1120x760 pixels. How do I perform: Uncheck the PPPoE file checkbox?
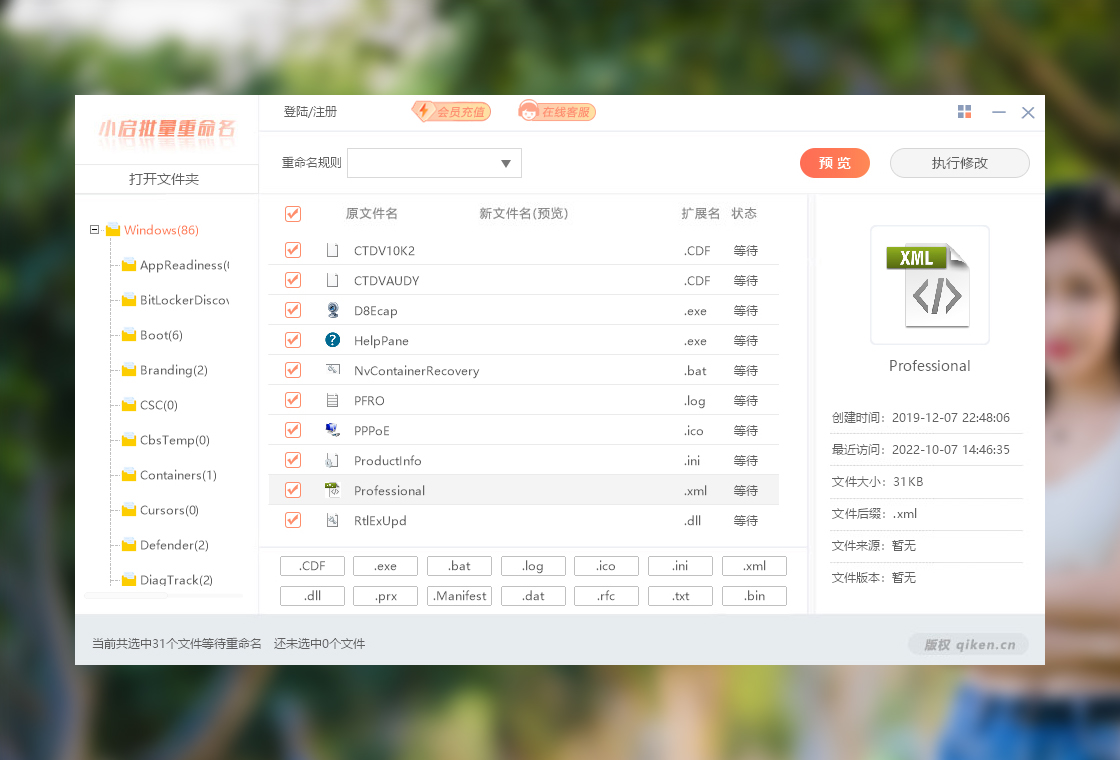point(293,430)
